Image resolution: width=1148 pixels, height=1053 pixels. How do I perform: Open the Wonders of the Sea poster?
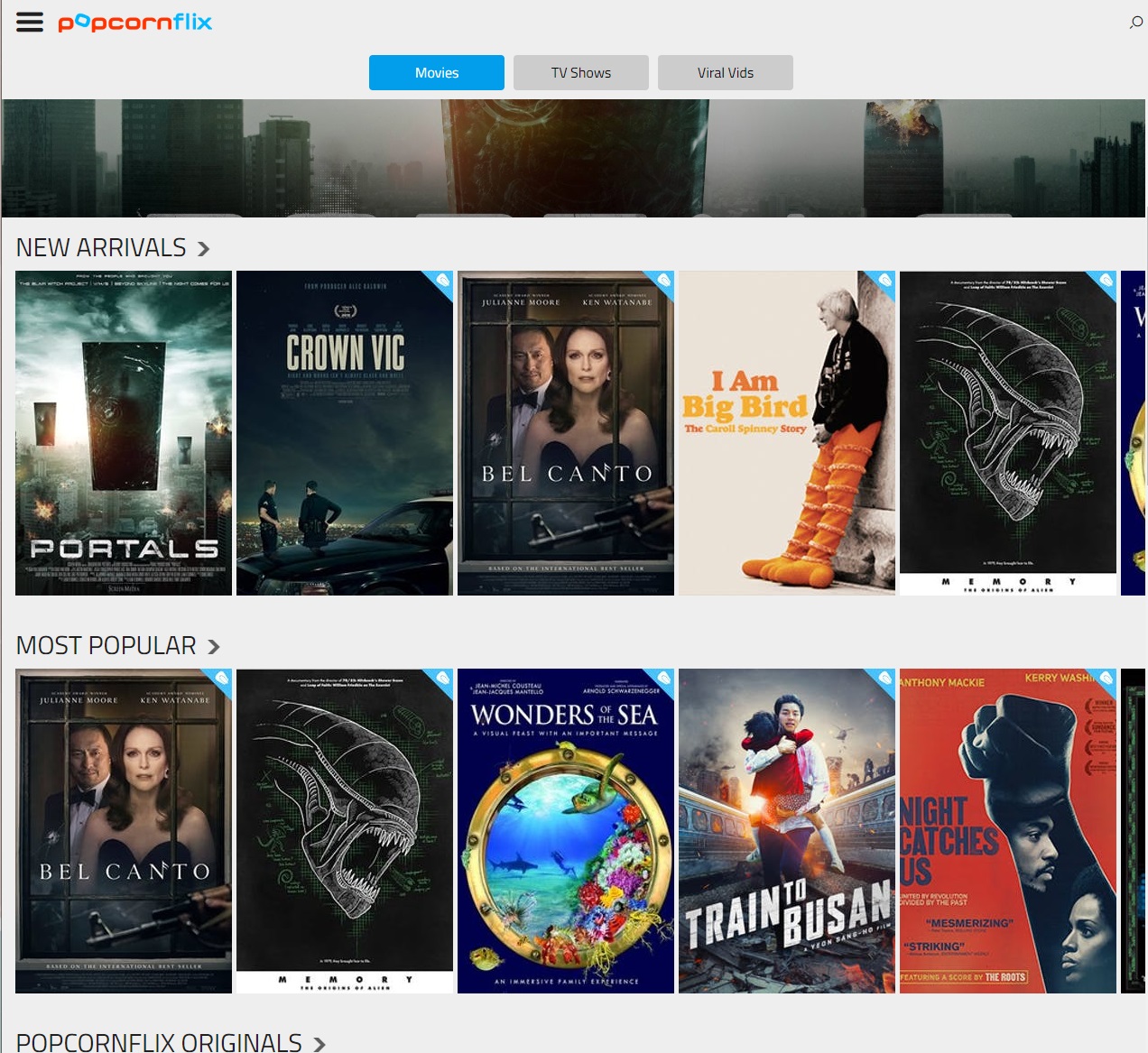pyautogui.click(x=566, y=831)
